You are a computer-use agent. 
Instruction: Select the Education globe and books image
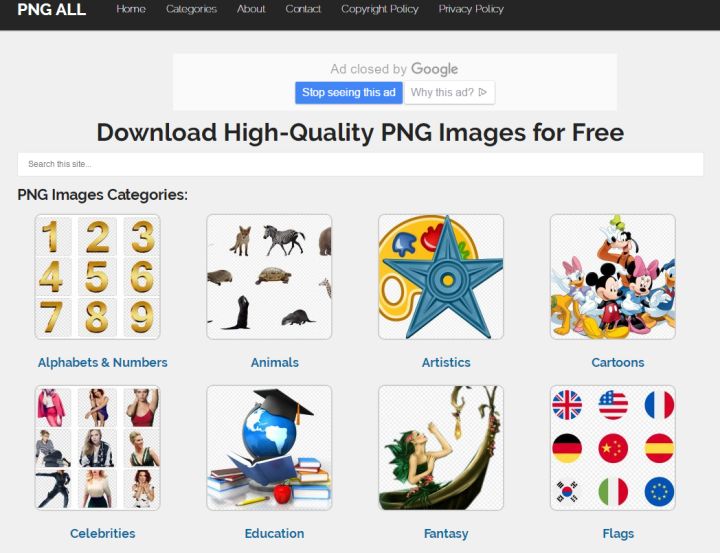(269, 448)
